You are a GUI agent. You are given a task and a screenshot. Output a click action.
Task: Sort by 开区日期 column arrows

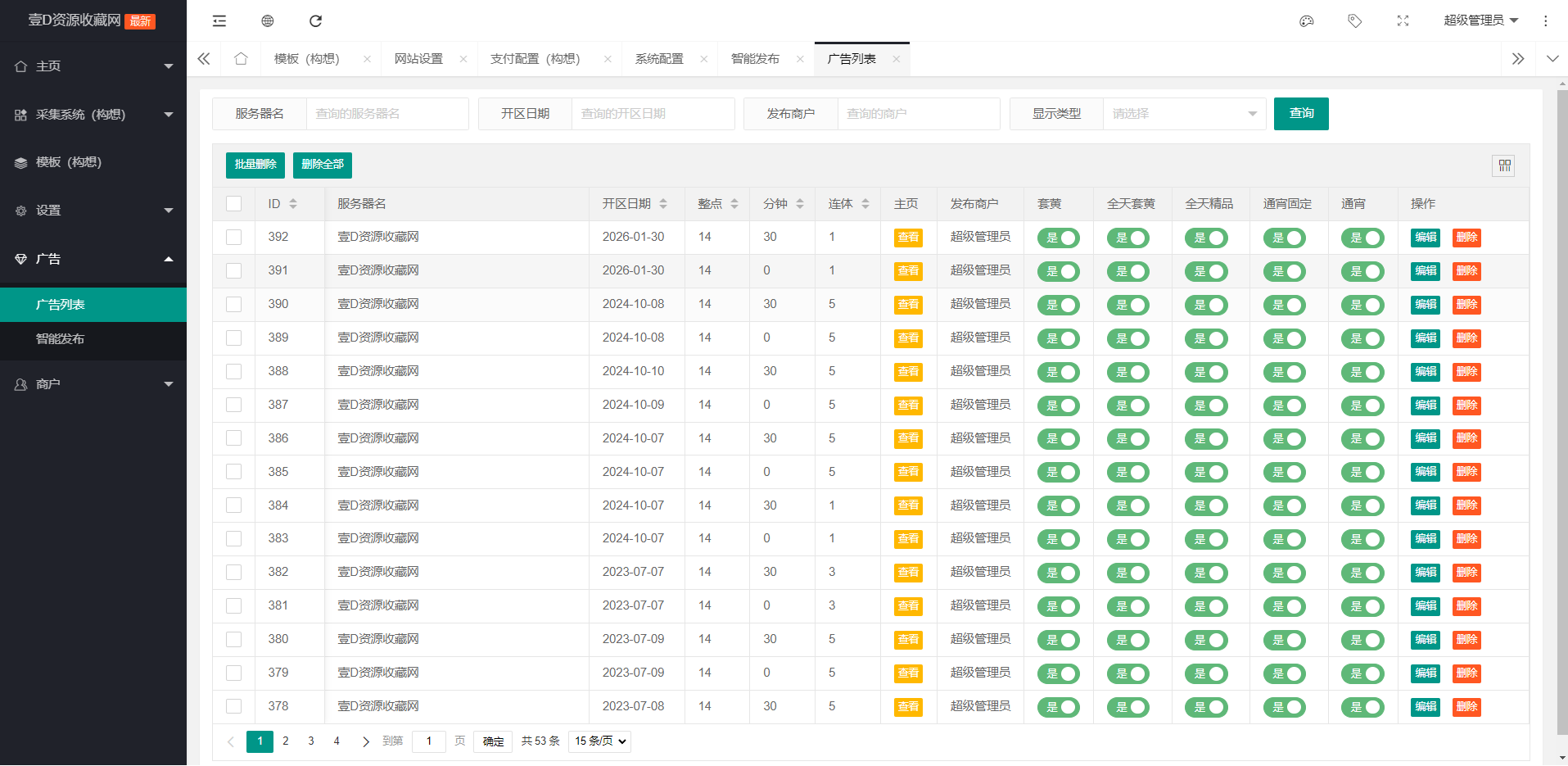[x=663, y=204]
